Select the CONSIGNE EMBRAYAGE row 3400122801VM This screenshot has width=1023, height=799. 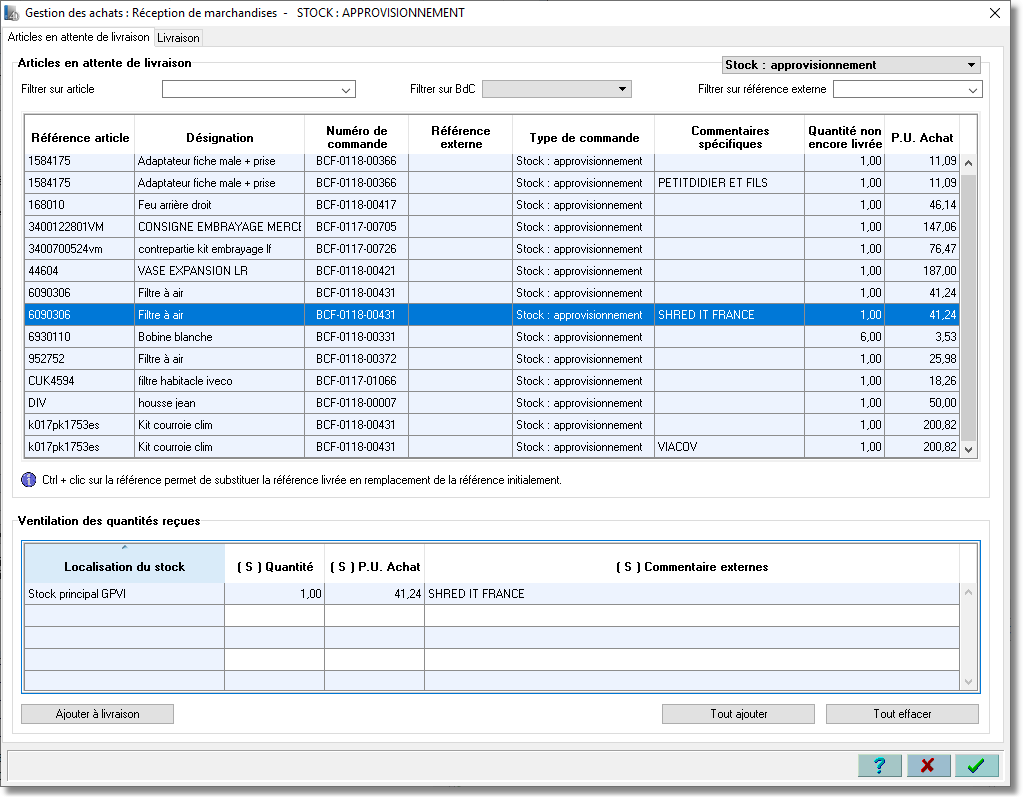492,227
